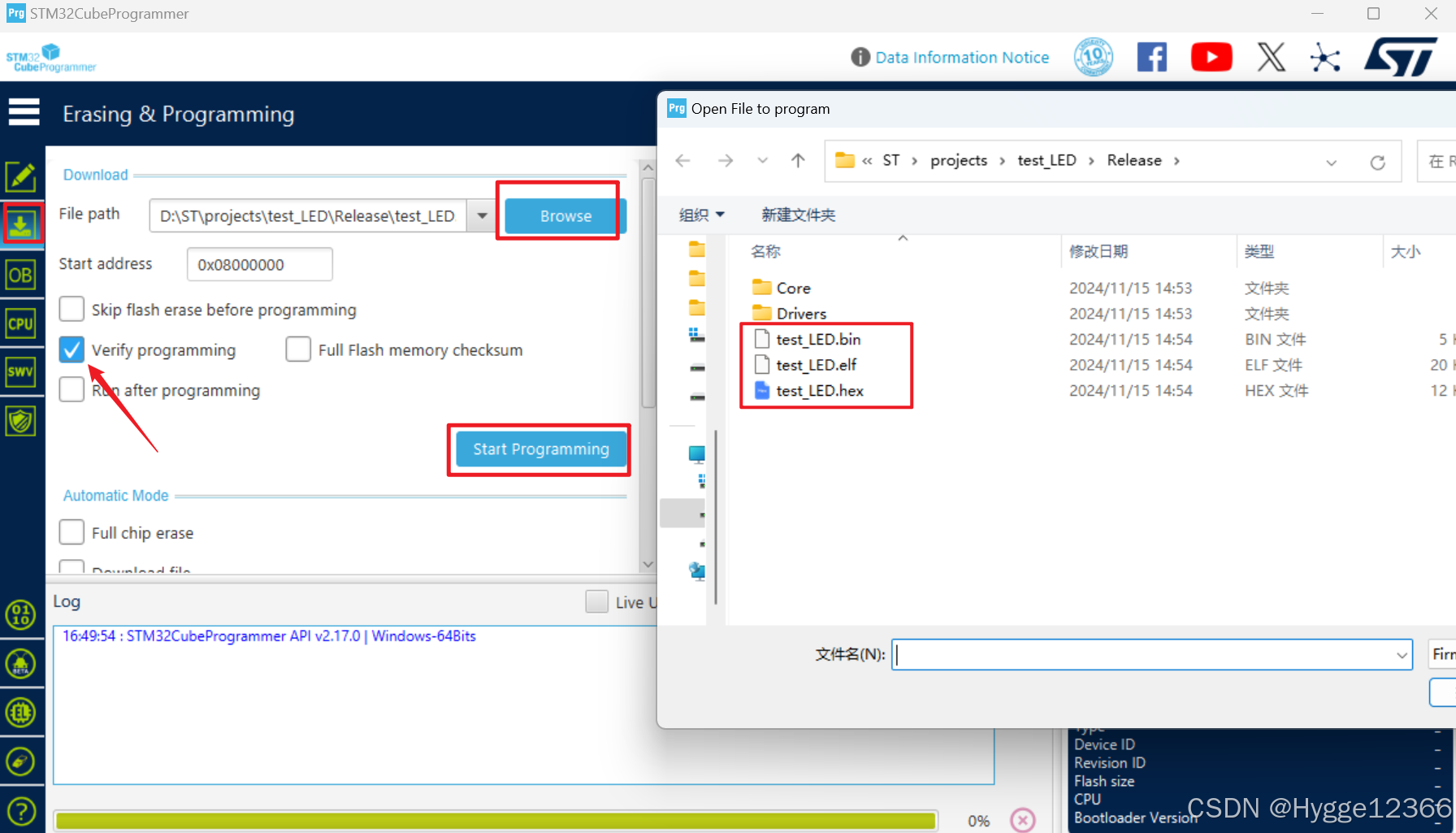Screen dimensions: 1456x833
Task: Open the YouTube link icon
Action: [x=1211, y=57]
